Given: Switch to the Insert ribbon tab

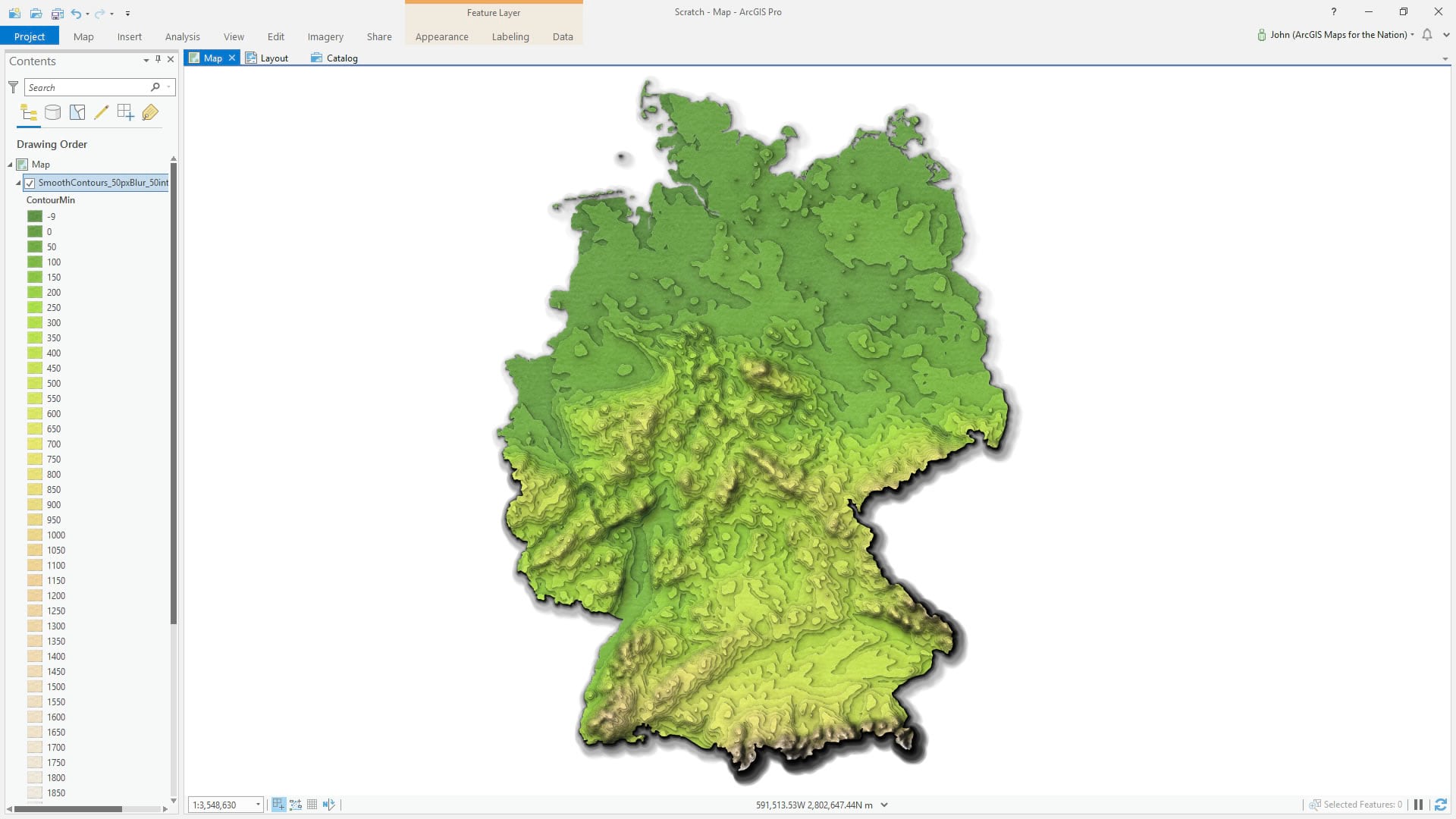Looking at the screenshot, I should [x=130, y=36].
